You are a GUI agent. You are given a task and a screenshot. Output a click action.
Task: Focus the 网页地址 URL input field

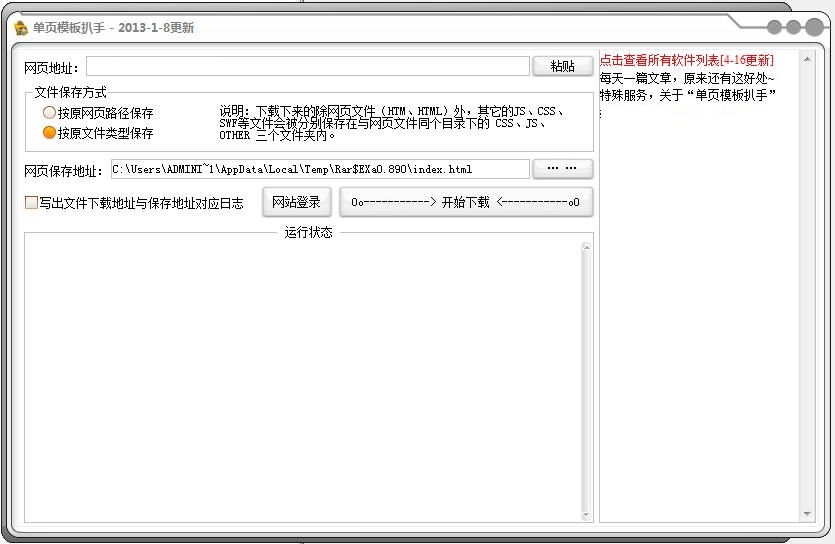tap(308, 67)
